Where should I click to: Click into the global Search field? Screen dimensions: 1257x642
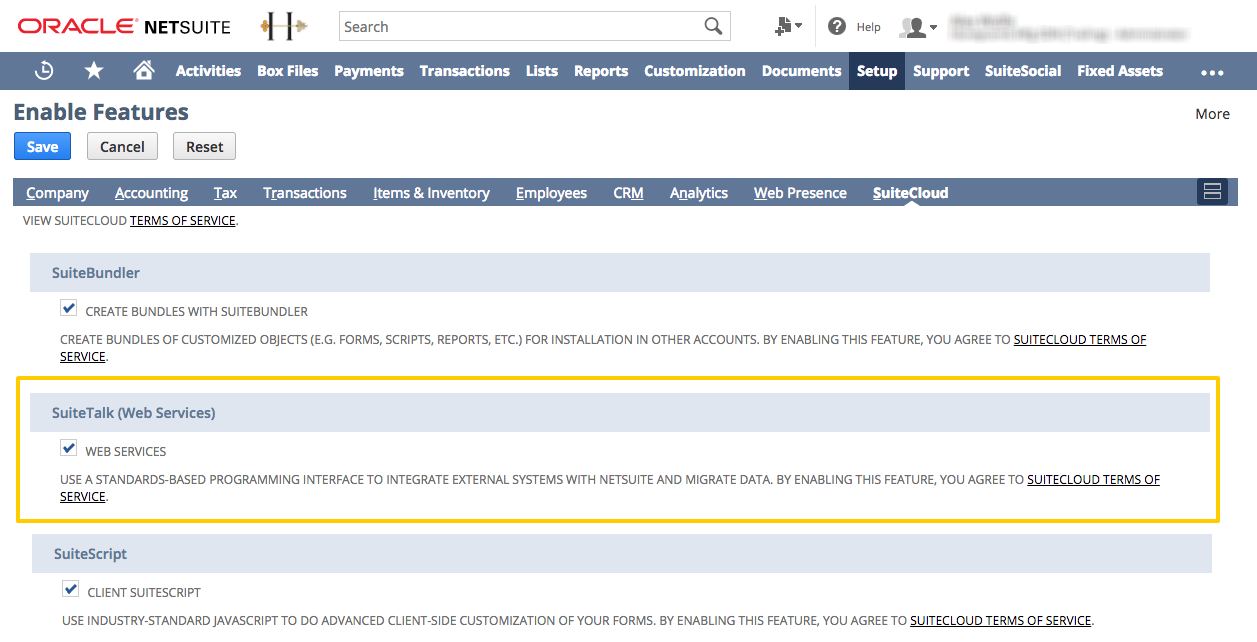518,27
